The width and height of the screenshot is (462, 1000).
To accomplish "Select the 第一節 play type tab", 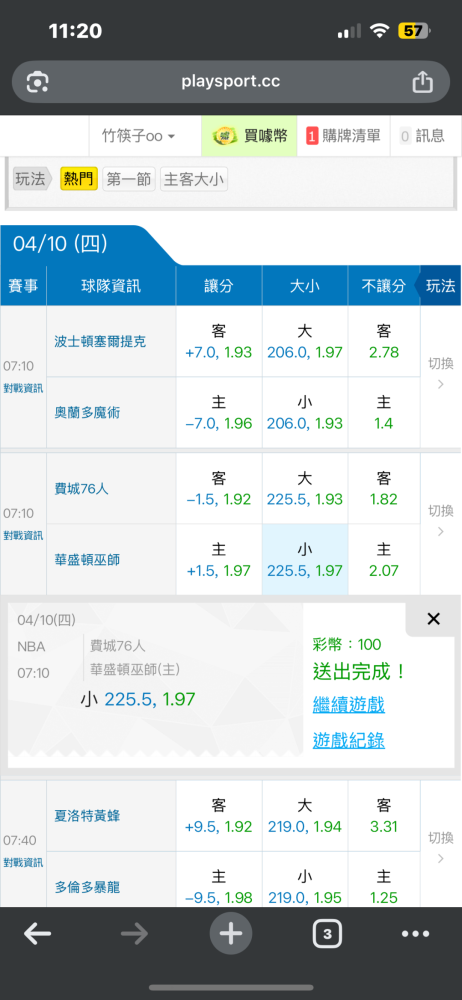I will coord(129,179).
